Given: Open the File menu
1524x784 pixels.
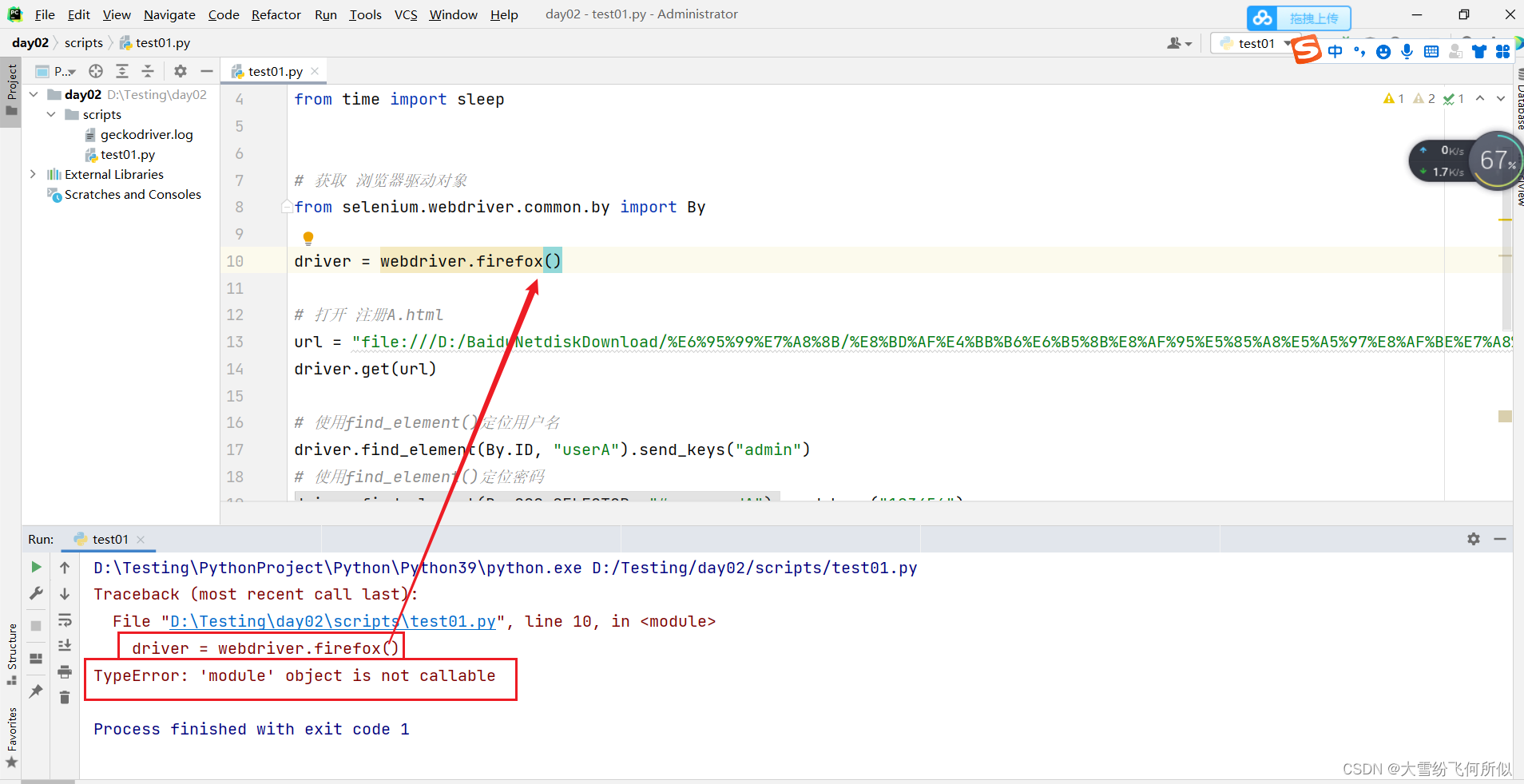Looking at the screenshot, I should 45,14.
